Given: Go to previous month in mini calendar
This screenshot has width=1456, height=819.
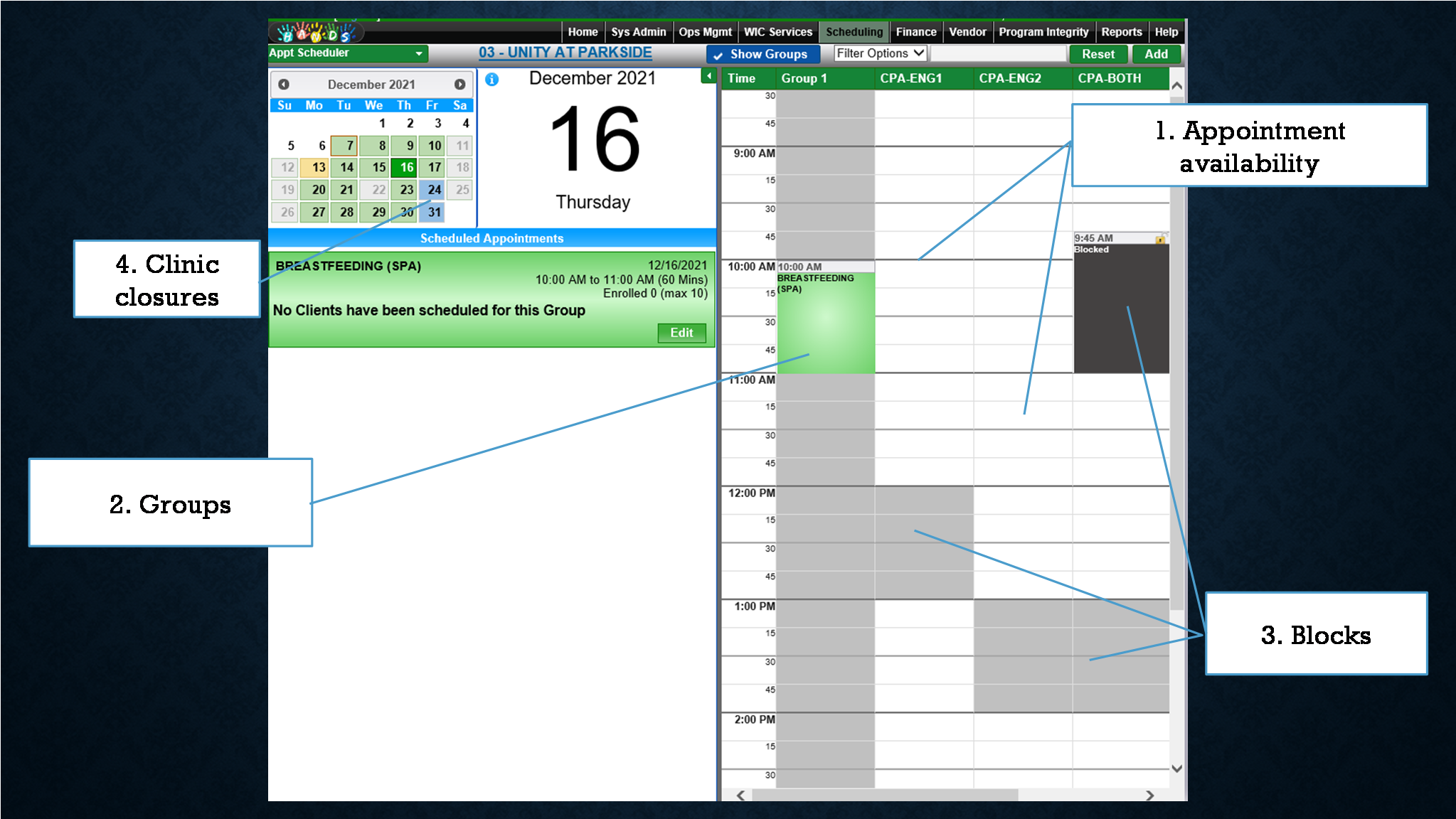Looking at the screenshot, I should tap(284, 85).
